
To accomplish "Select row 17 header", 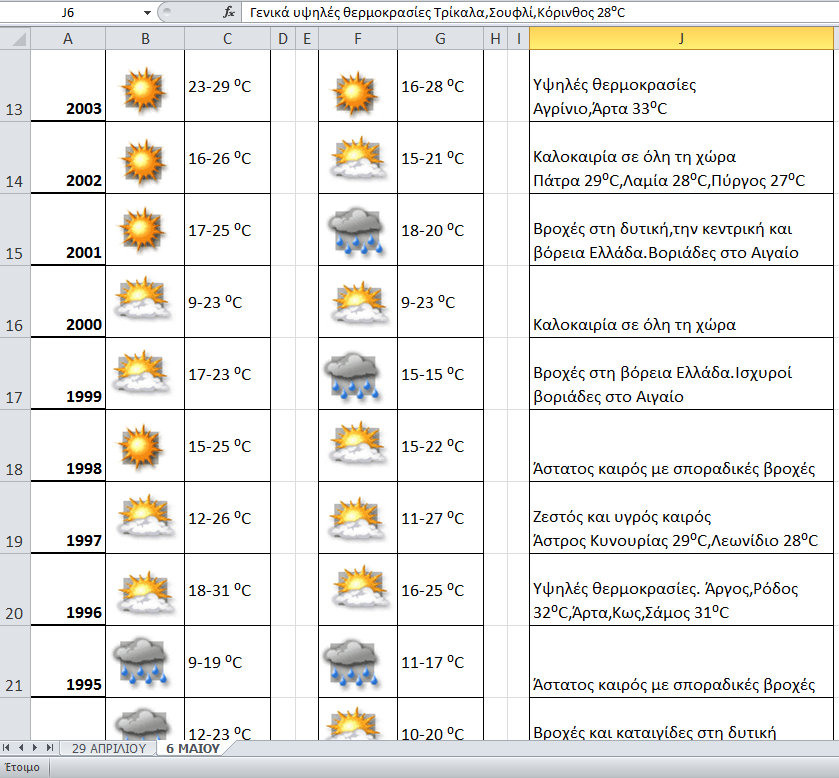I will tap(15, 374).
